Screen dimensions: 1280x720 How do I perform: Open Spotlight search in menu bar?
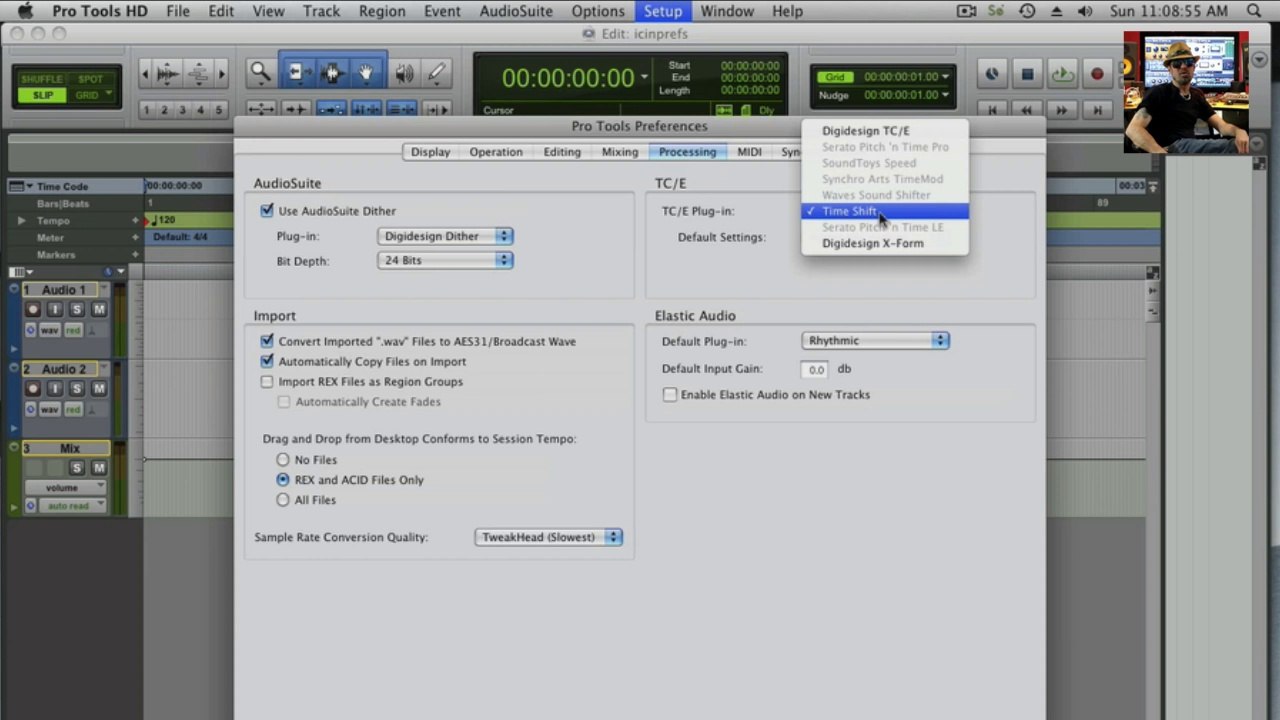[x=1254, y=11]
